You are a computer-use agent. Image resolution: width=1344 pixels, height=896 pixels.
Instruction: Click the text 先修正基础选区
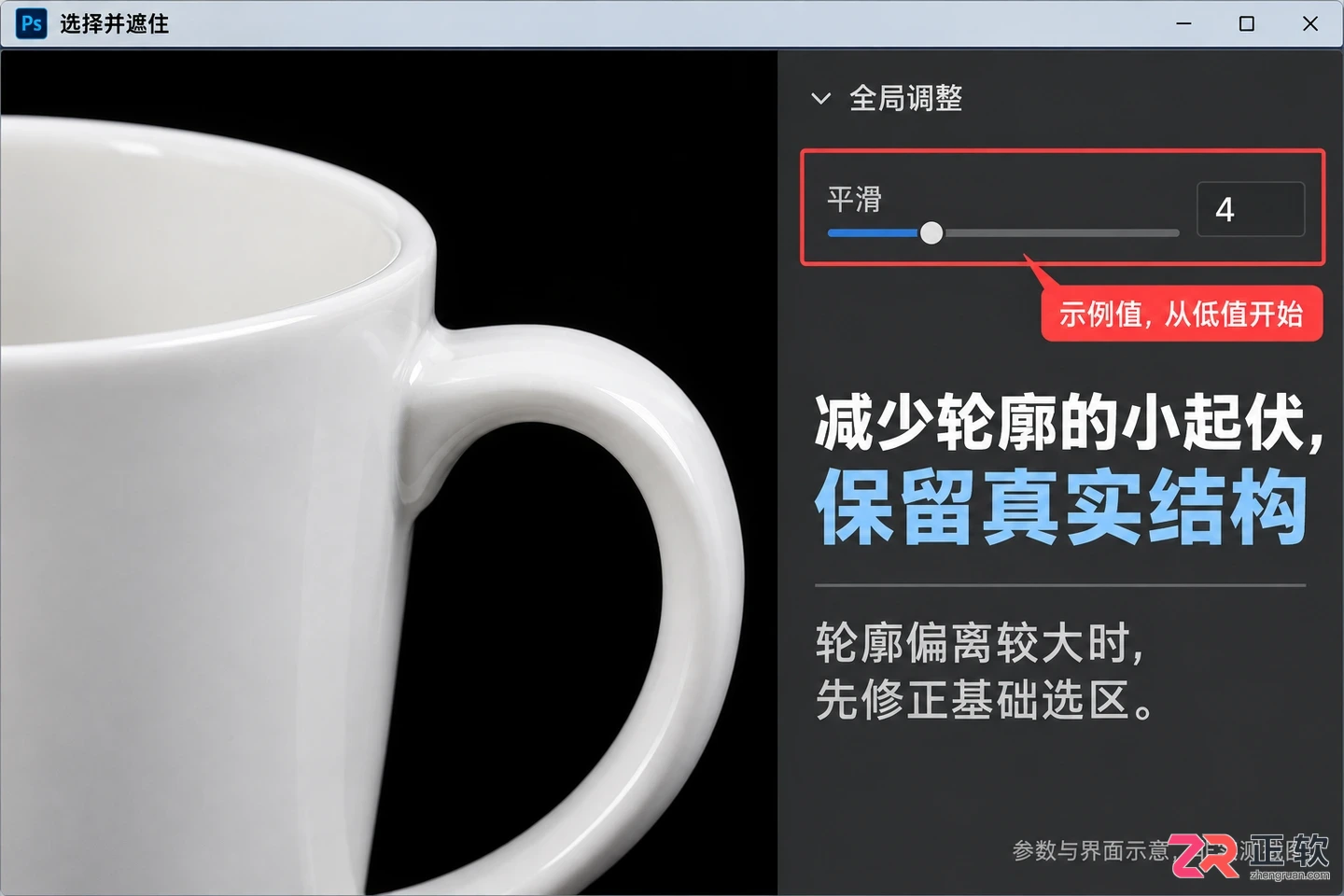pyautogui.click(x=973, y=699)
